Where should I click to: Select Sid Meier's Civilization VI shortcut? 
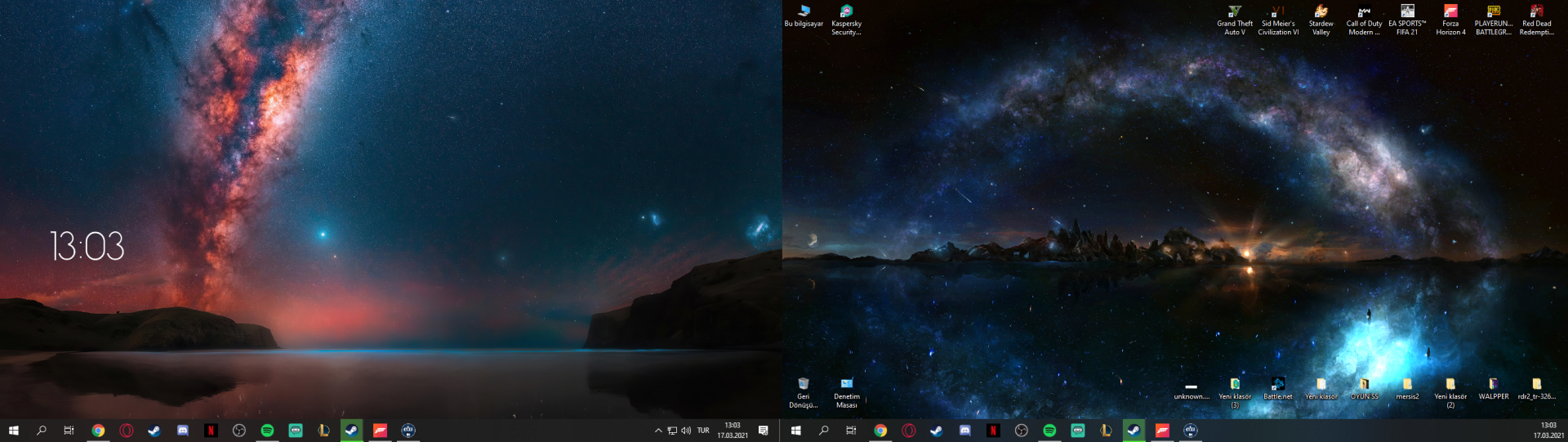pyautogui.click(x=1278, y=20)
